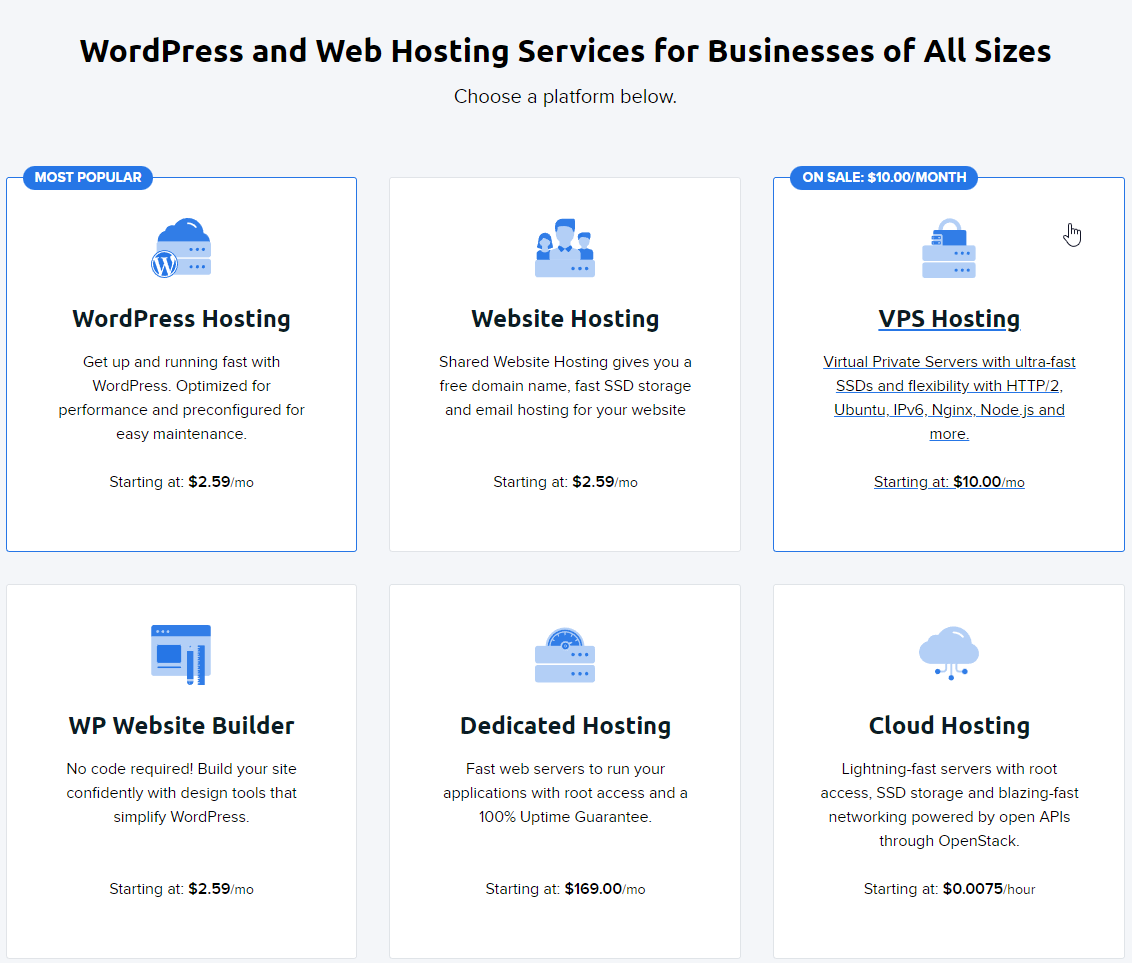The width and height of the screenshot is (1132, 963).
Task: Click Website Hosting Starting at $2.59/mo price
Action: tap(565, 482)
